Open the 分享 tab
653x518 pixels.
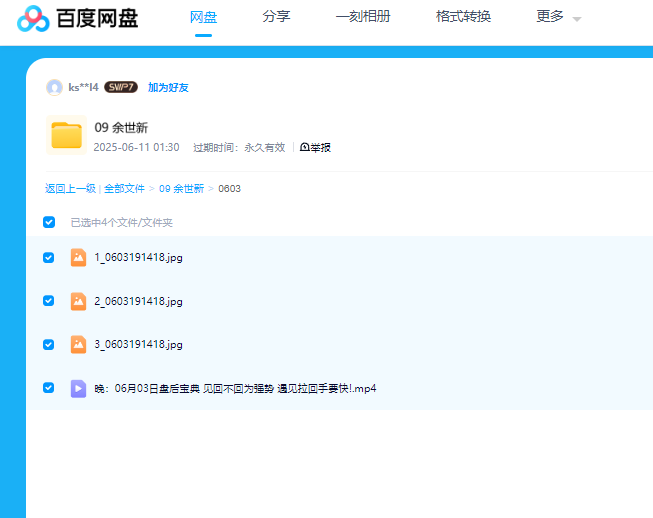tap(276, 17)
